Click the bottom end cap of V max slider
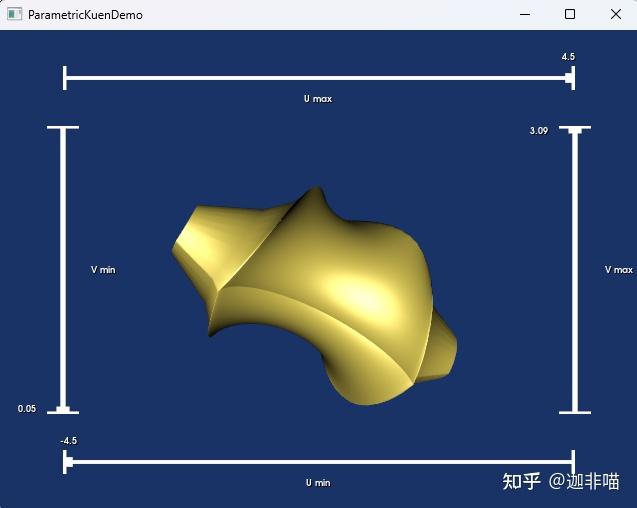Image resolution: width=637 pixels, height=508 pixels. point(575,412)
